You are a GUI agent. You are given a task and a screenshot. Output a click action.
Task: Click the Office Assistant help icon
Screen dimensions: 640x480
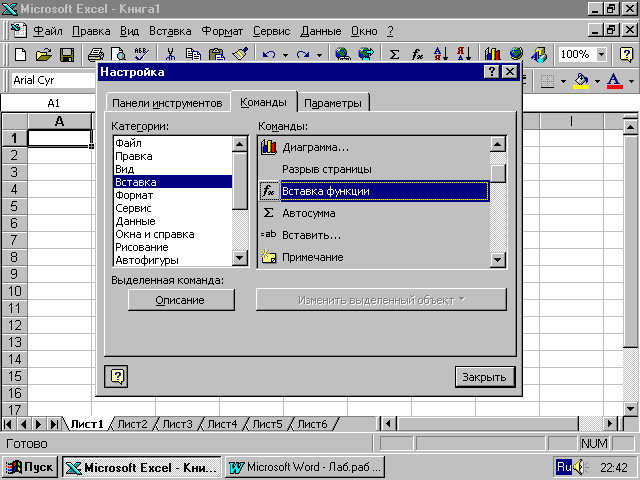coord(627,54)
